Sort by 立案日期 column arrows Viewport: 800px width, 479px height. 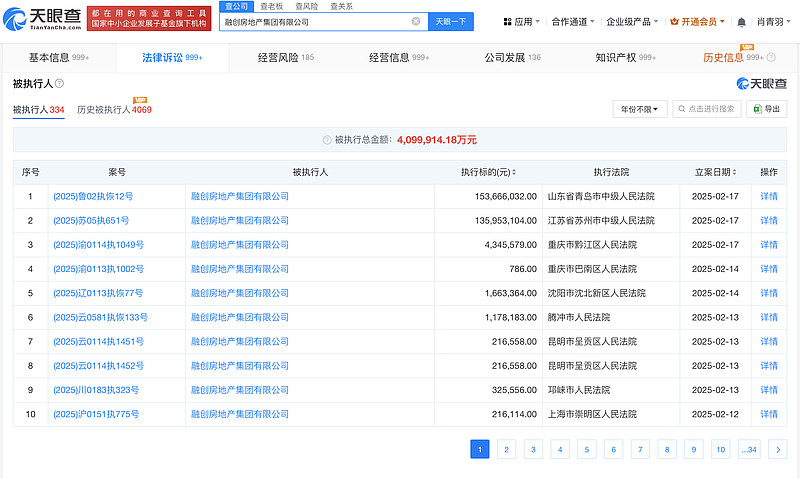[736, 172]
